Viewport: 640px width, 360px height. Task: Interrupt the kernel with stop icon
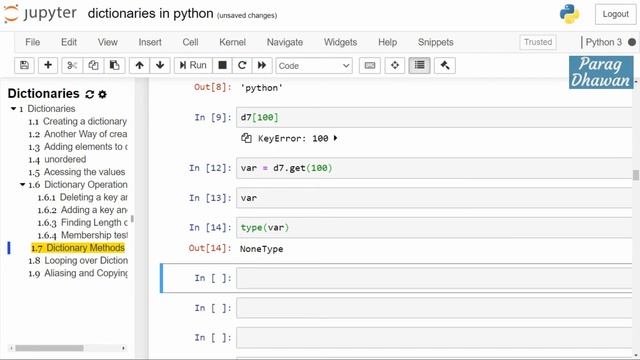pyautogui.click(x=222, y=65)
